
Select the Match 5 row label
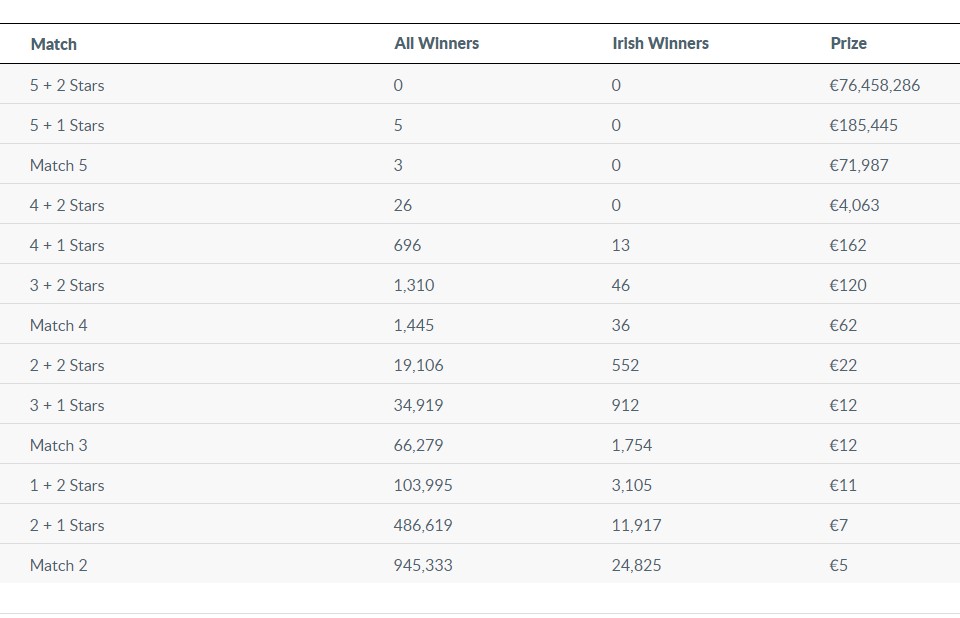pos(59,165)
